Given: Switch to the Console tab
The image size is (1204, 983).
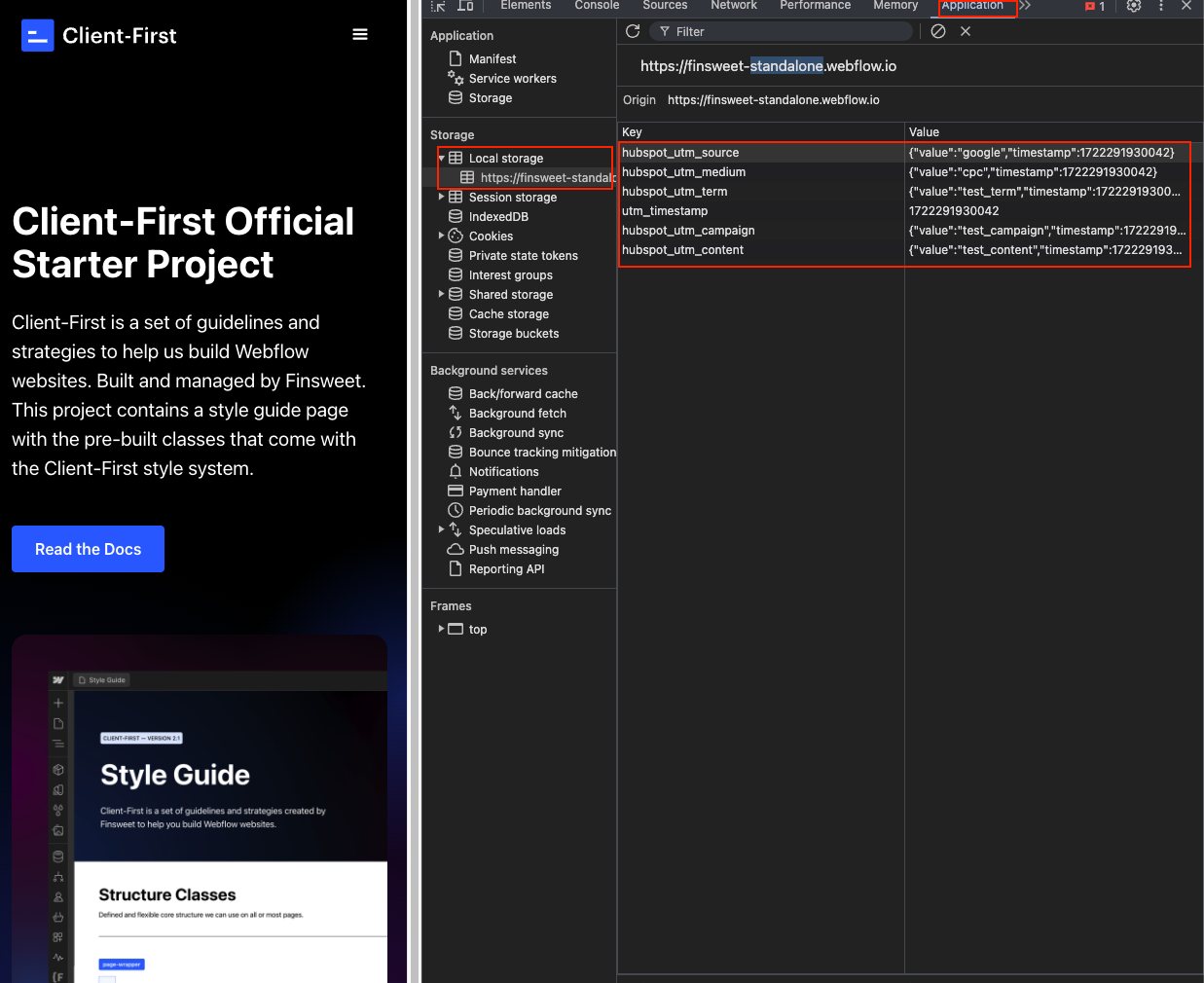Looking at the screenshot, I should pos(597,6).
